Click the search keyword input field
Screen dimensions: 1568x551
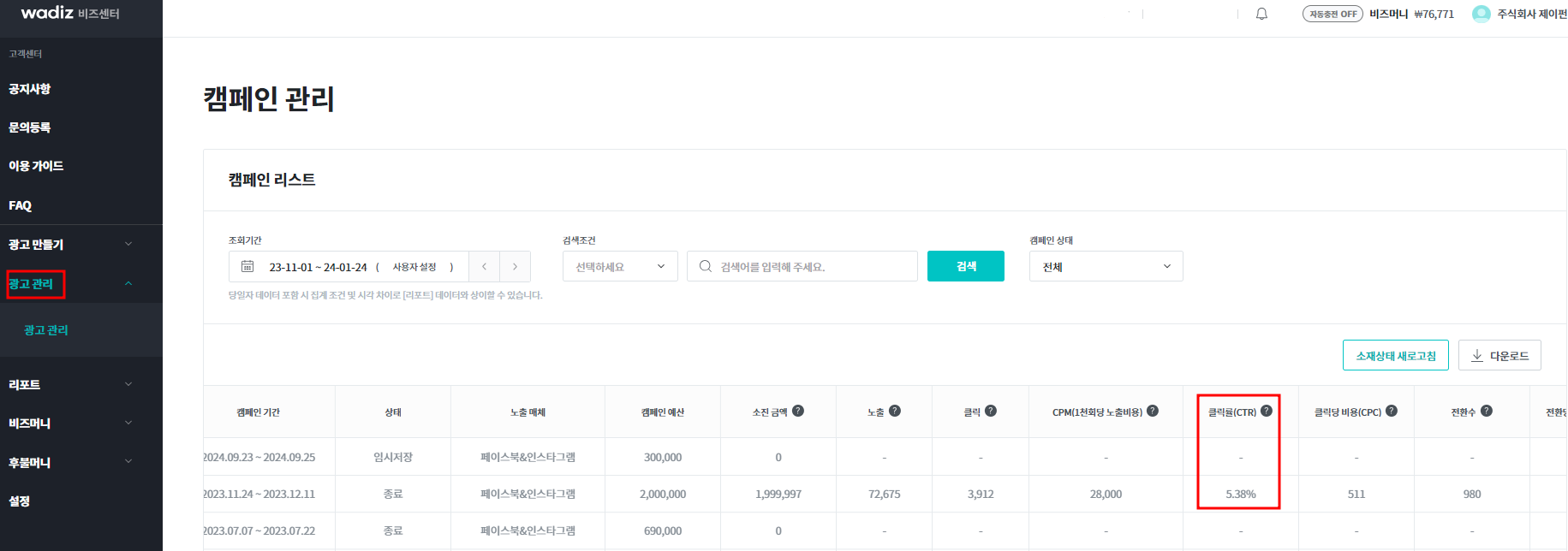809,267
